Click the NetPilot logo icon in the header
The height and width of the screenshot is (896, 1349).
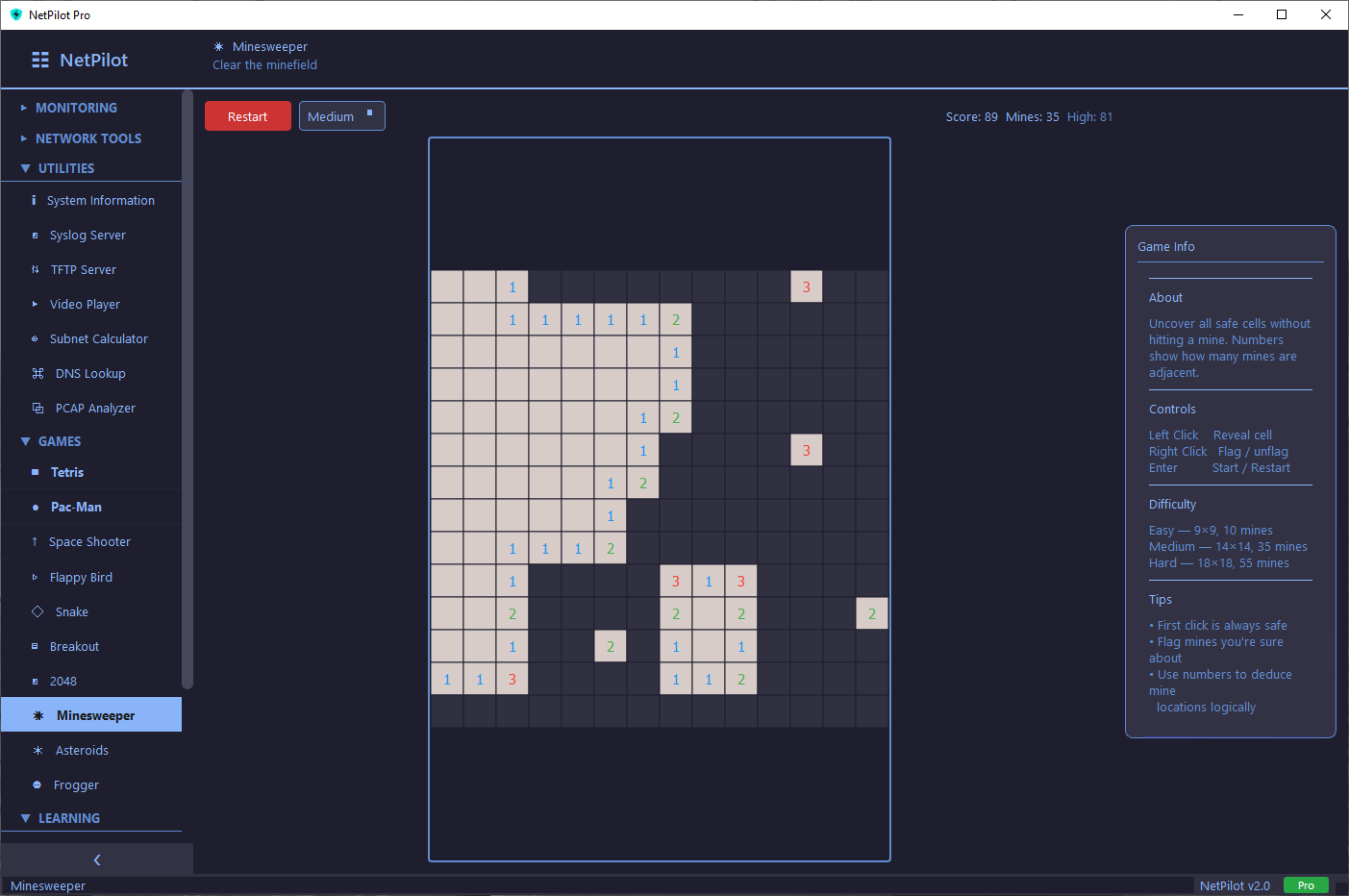[39, 60]
